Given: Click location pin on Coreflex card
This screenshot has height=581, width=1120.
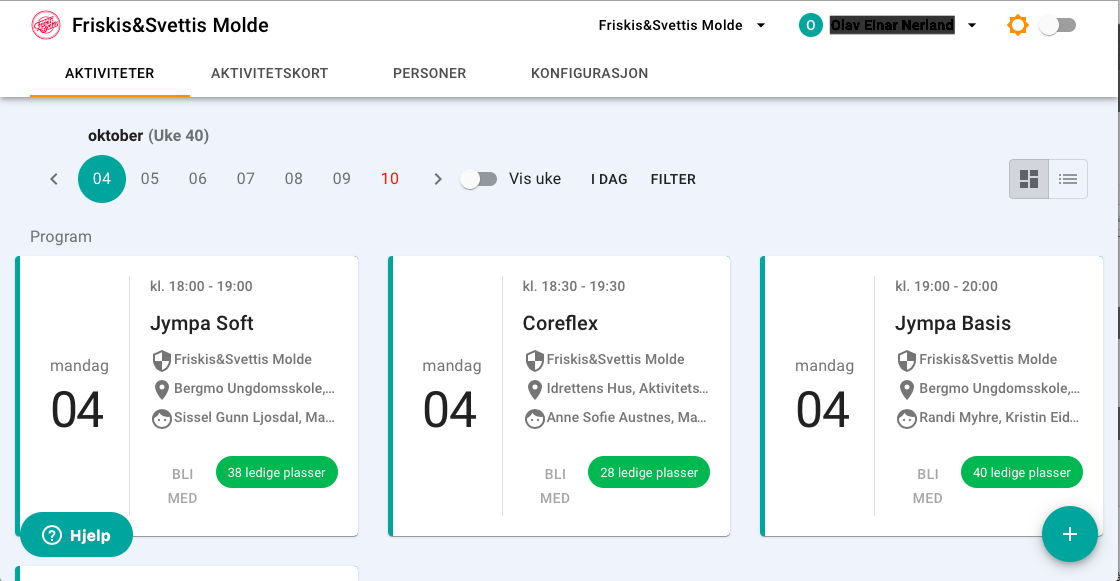Looking at the screenshot, I should click(x=534, y=389).
